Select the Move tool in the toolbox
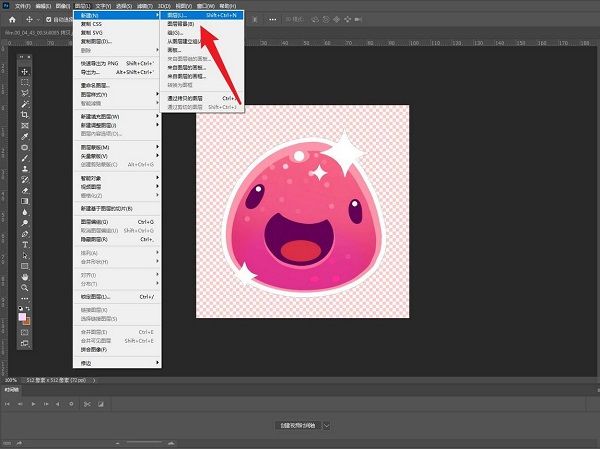This screenshot has width=600, height=449. coord(24,72)
